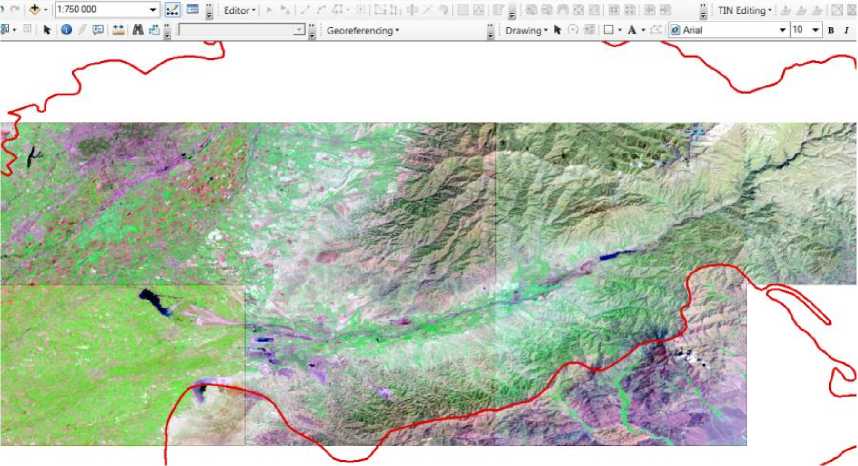
Task: Open the Select Features dropdown arrow
Action: point(14,30)
